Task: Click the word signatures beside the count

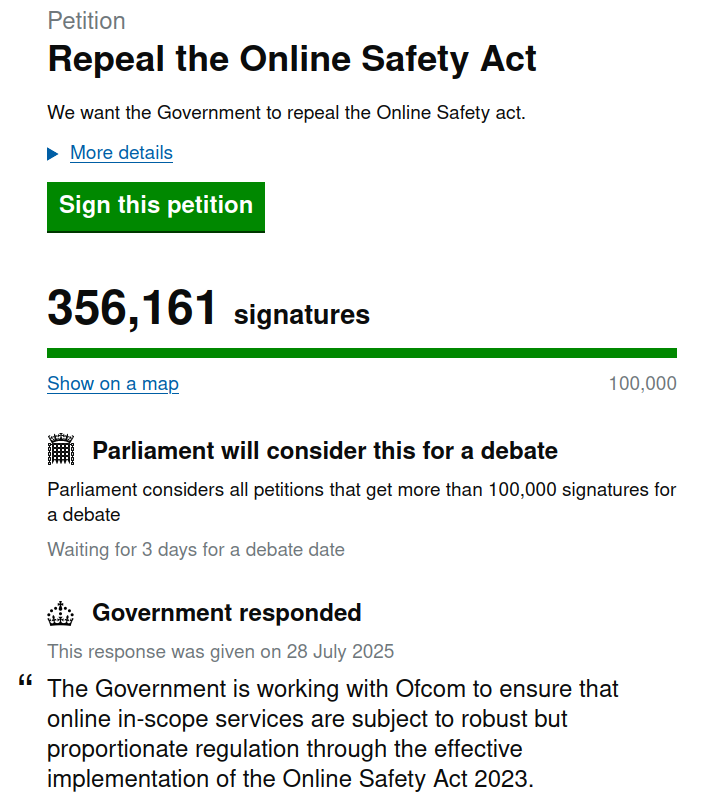Action: (302, 315)
